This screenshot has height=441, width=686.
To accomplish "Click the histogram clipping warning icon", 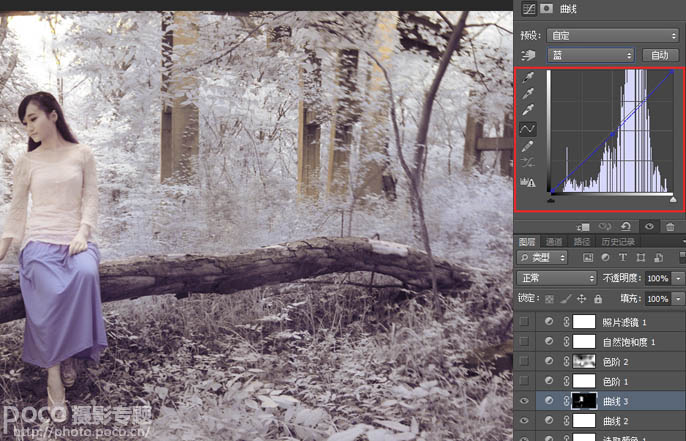I will coord(528,182).
